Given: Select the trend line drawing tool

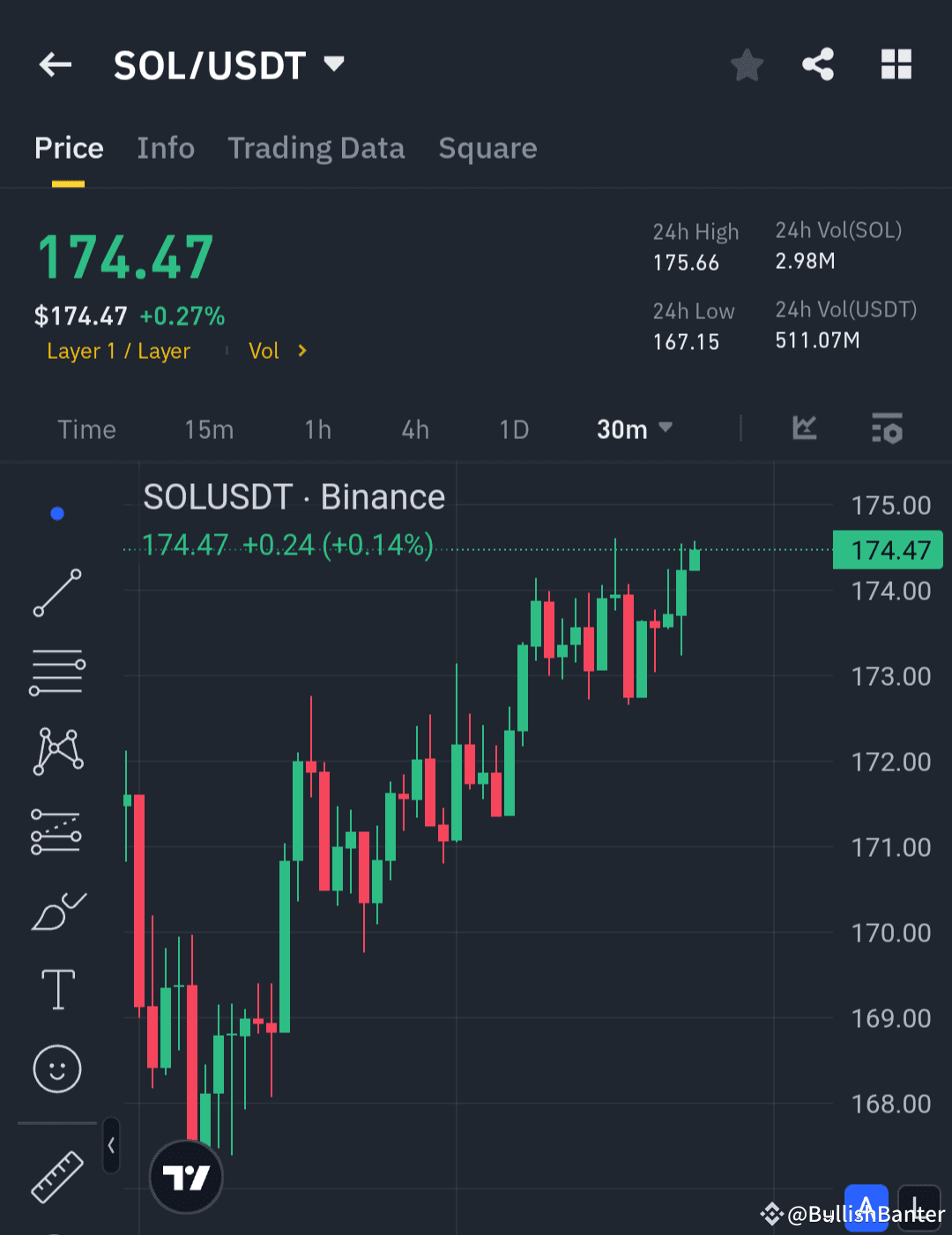Looking at the screenshot, I should [56, 591].
